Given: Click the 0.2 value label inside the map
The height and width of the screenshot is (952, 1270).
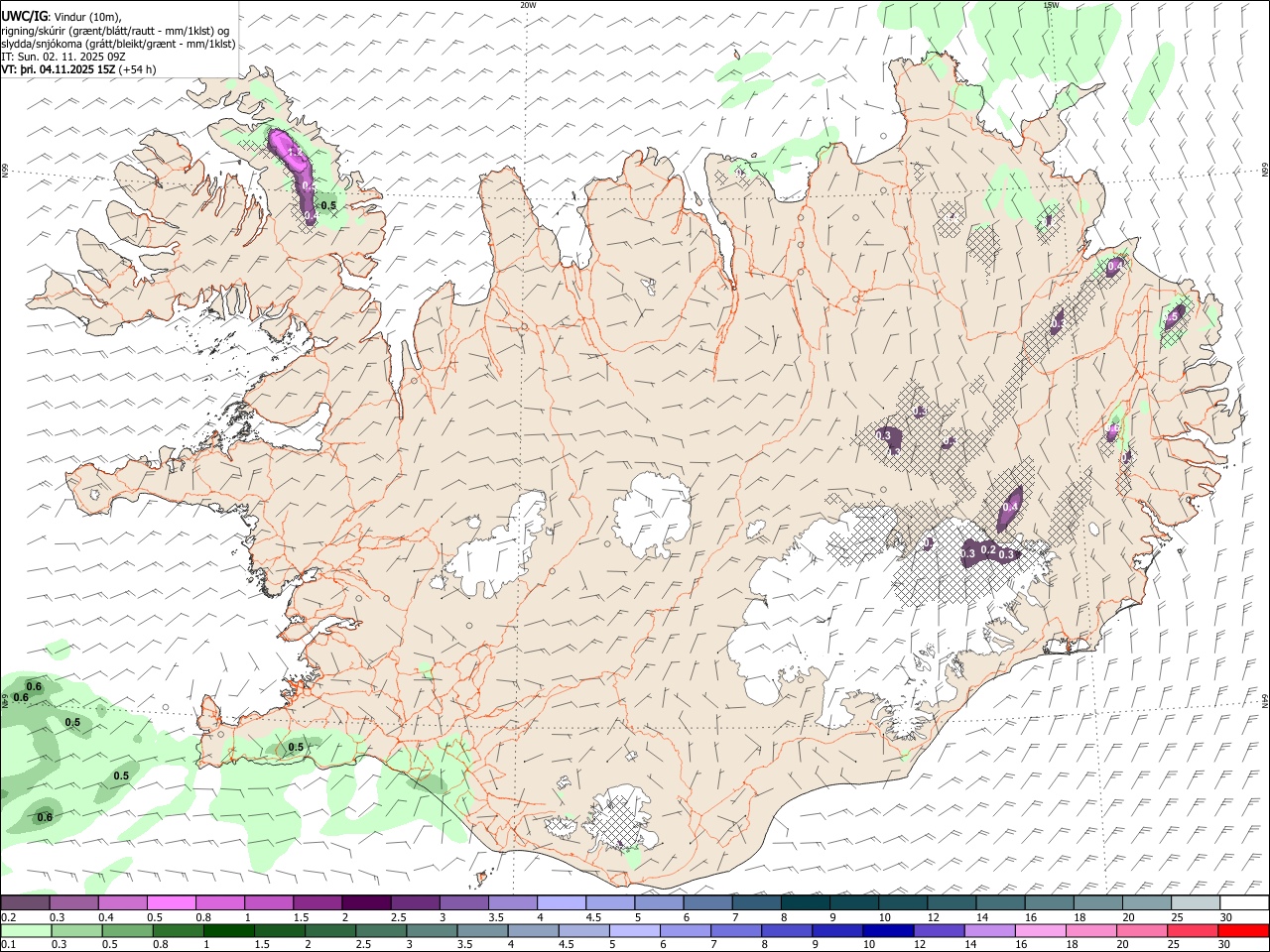Looking at the screenshot, I should (988, 549).
